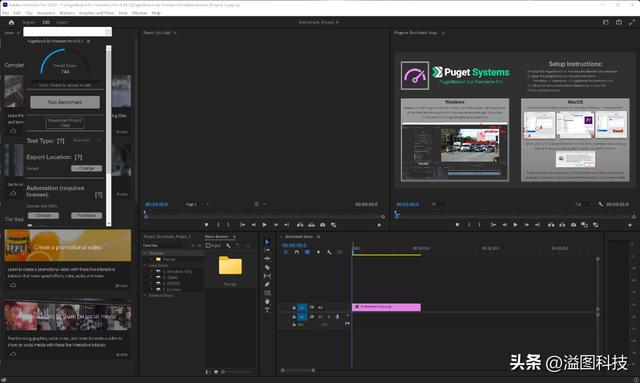
Task: Toggle Linked Selection in the timeline
Action: pyautogui.click(x=307, y=252)
